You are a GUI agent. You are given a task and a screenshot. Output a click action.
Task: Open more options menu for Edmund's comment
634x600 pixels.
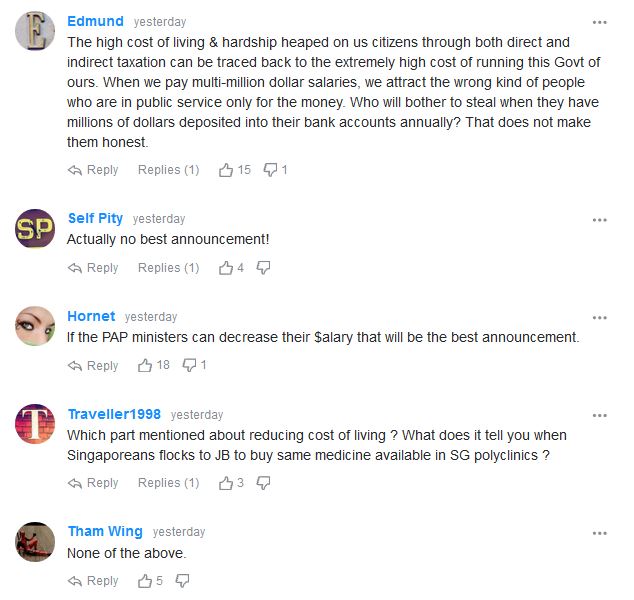pos(600,22)
